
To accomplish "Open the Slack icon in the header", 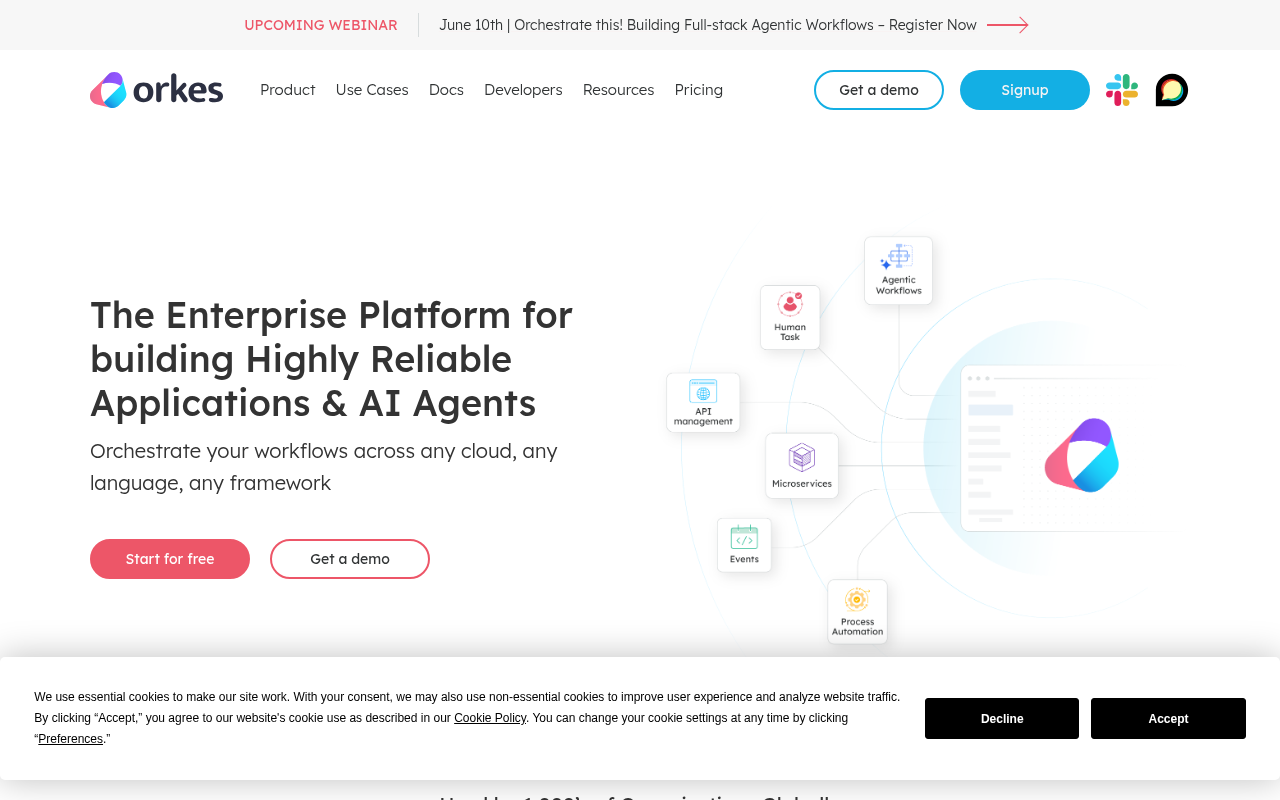I will (x=1122, y=90).
